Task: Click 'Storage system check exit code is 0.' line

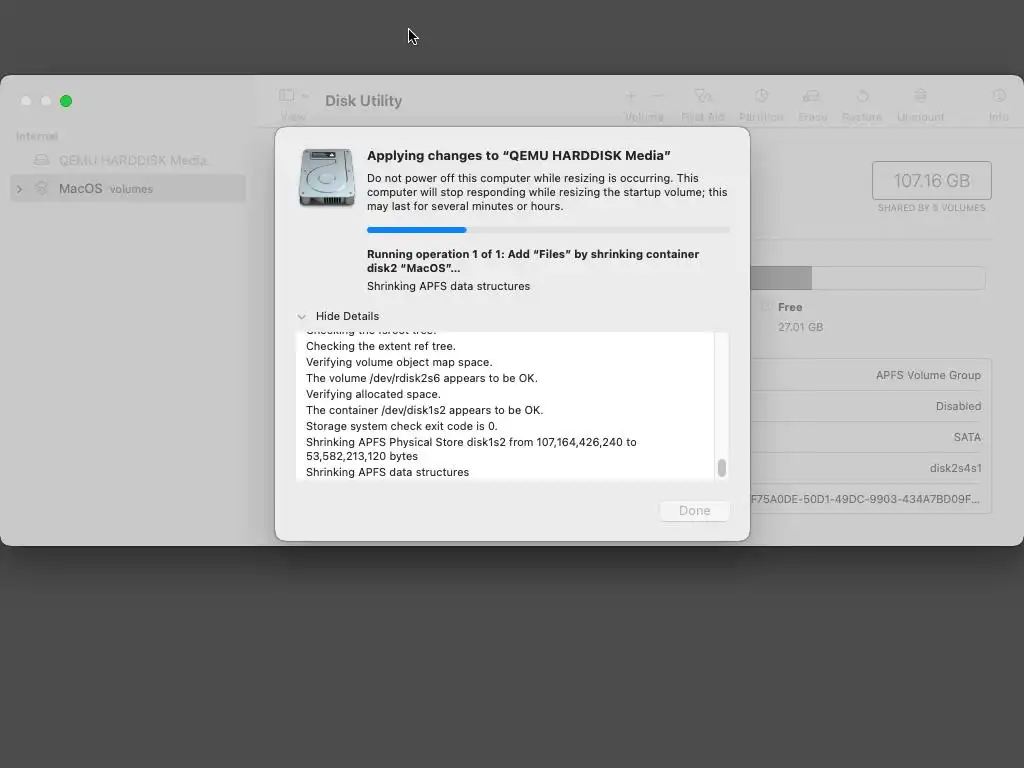Action: click(x=402, y=426)
